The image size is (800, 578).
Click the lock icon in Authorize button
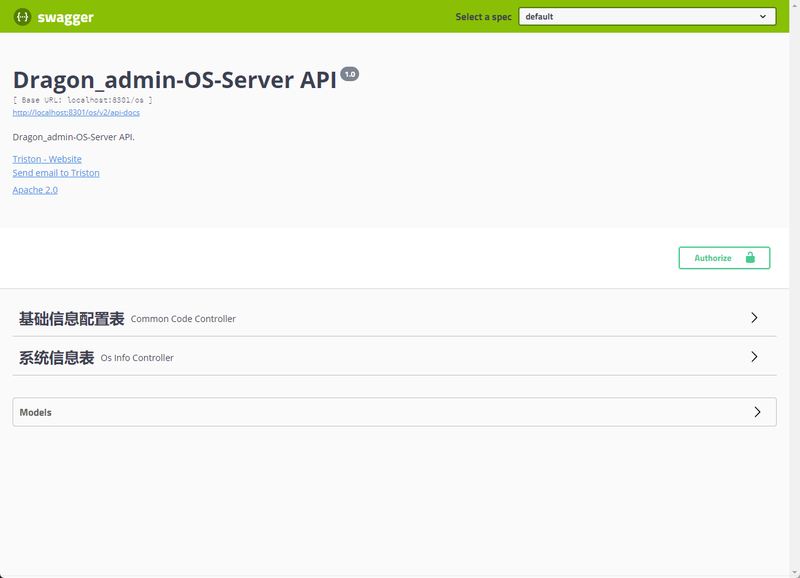[x=750, y=258]
